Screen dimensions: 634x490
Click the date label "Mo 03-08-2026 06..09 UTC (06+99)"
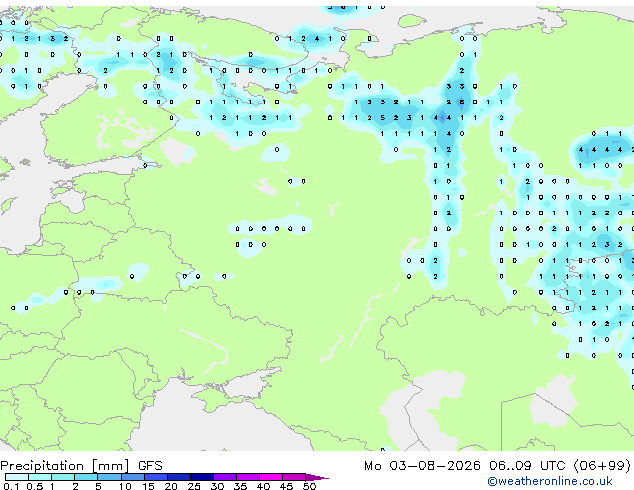497,466
